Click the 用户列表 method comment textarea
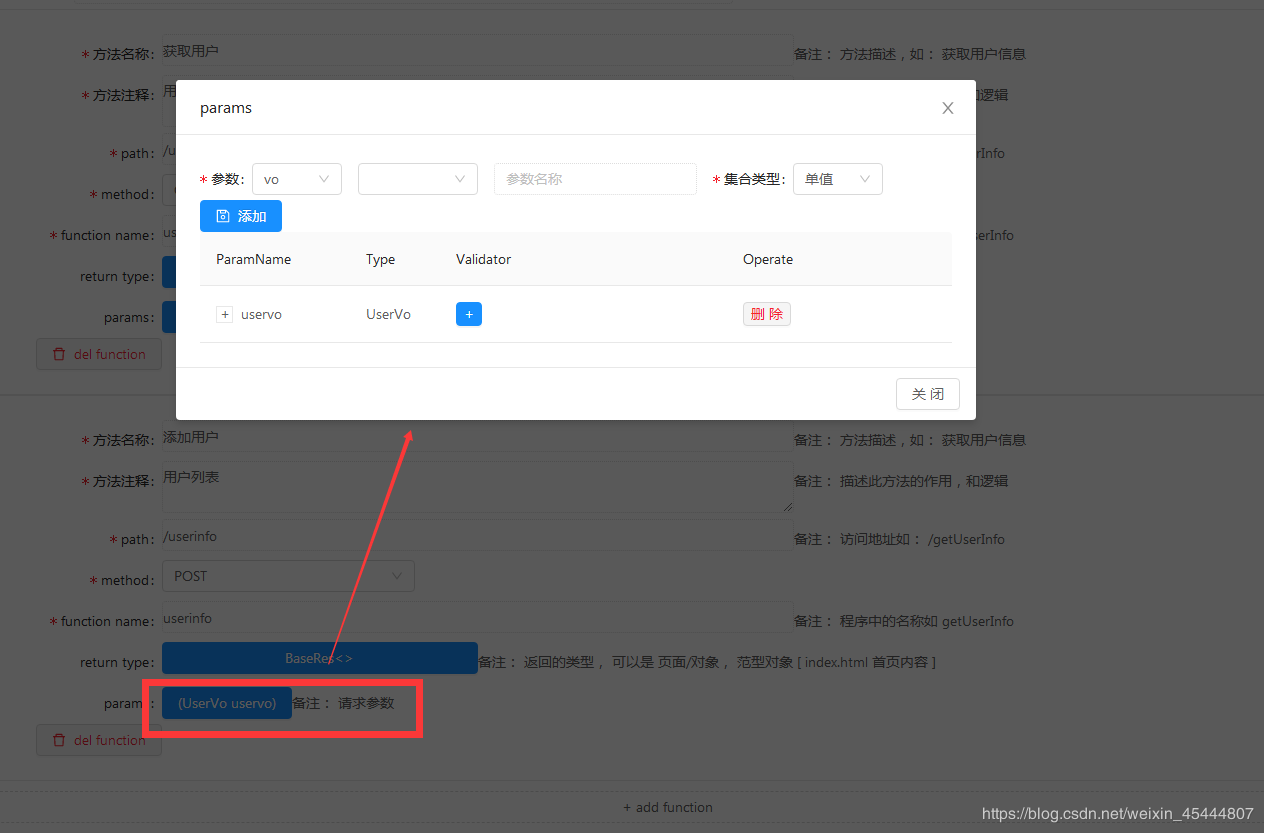The width and height of the screenshot is (1264, 833). 477,487
